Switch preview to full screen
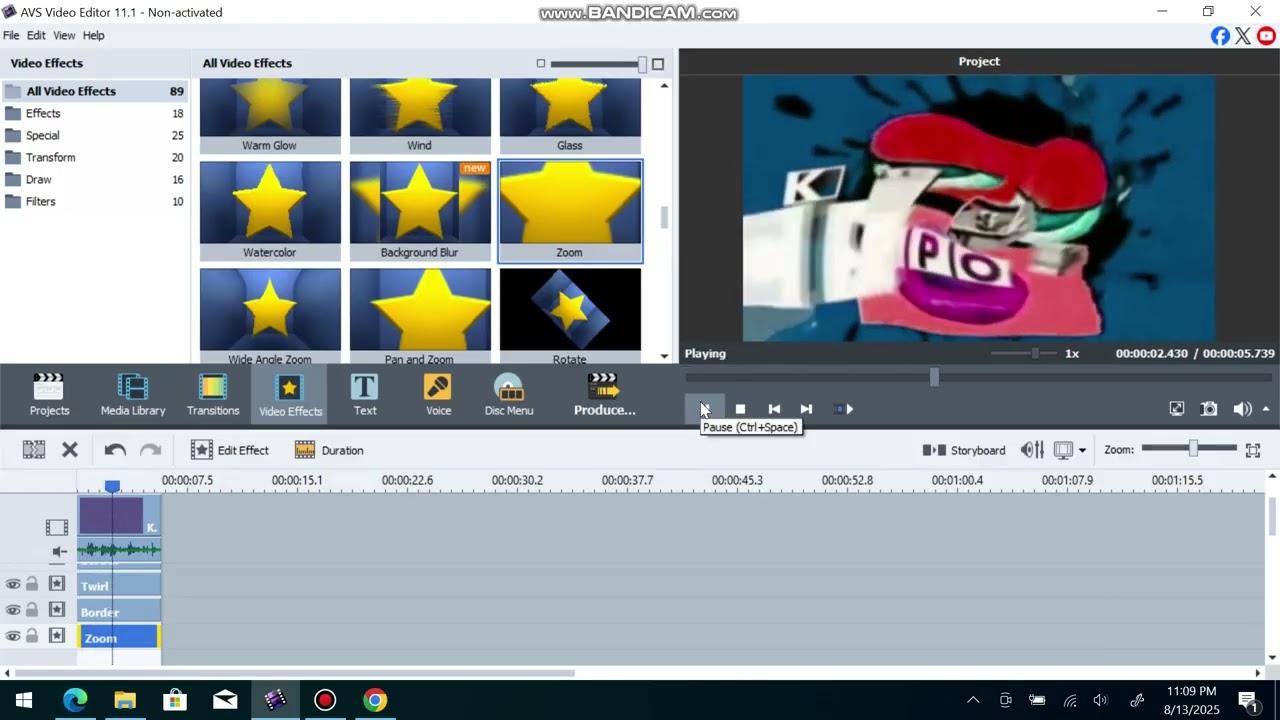Image resolution: width=1280 pixels, height=720 pixels. click(x=1177, y=409)
